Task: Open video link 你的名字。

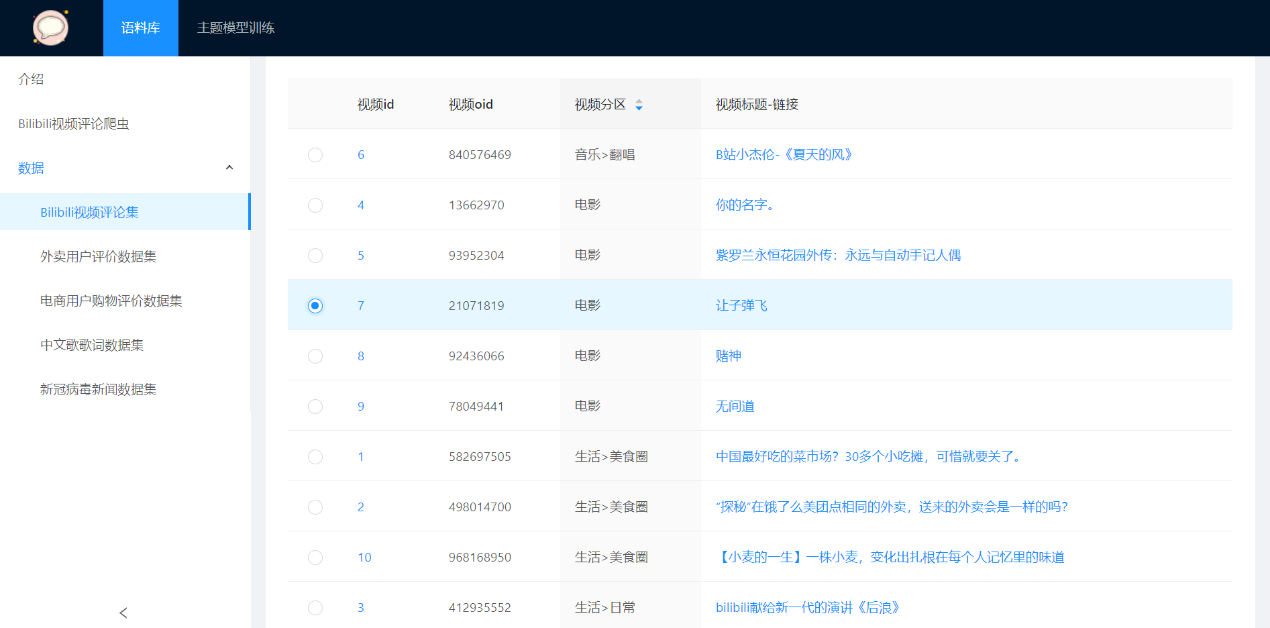Action: tap(745, 205)
